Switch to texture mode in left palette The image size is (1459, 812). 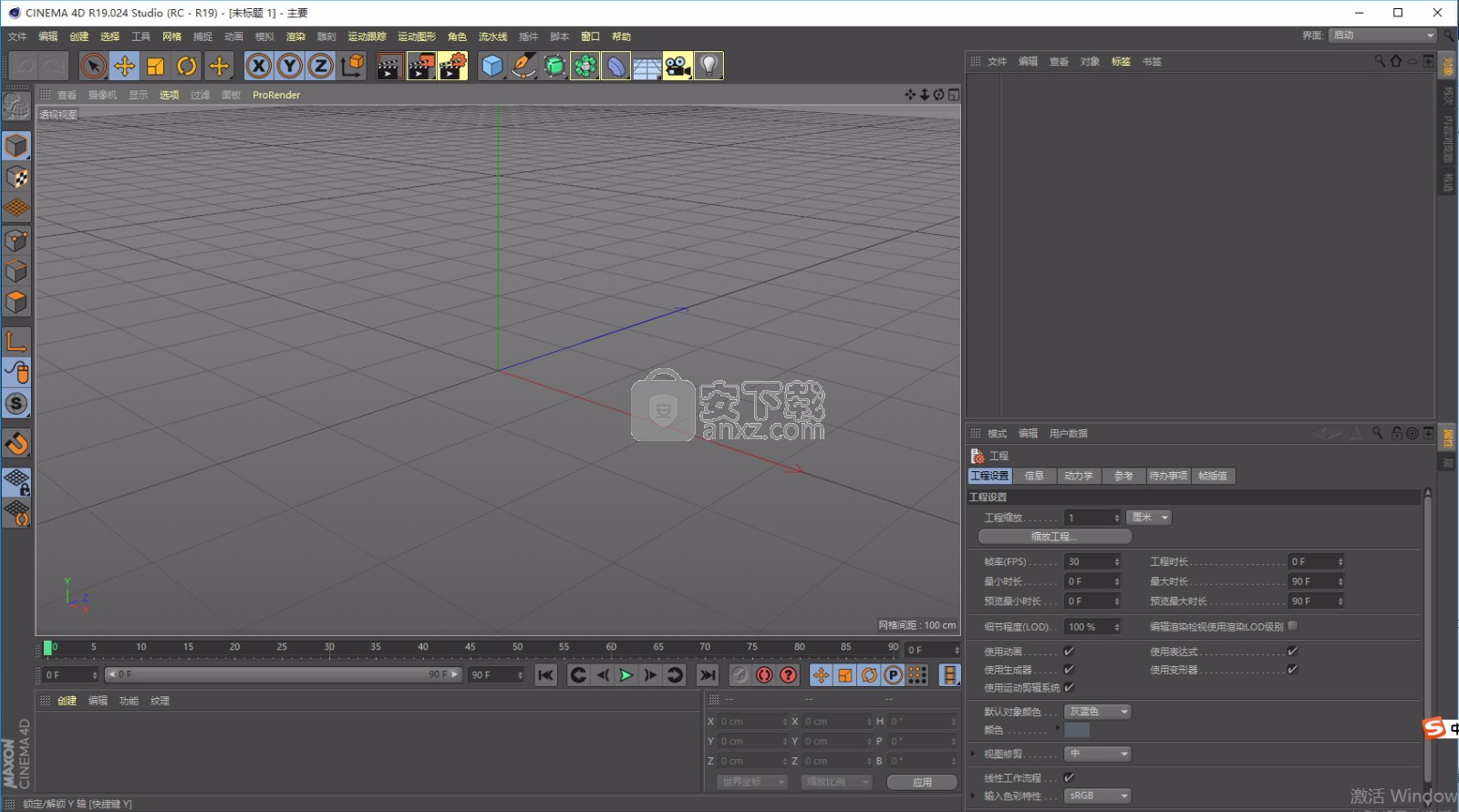[16, 178]
